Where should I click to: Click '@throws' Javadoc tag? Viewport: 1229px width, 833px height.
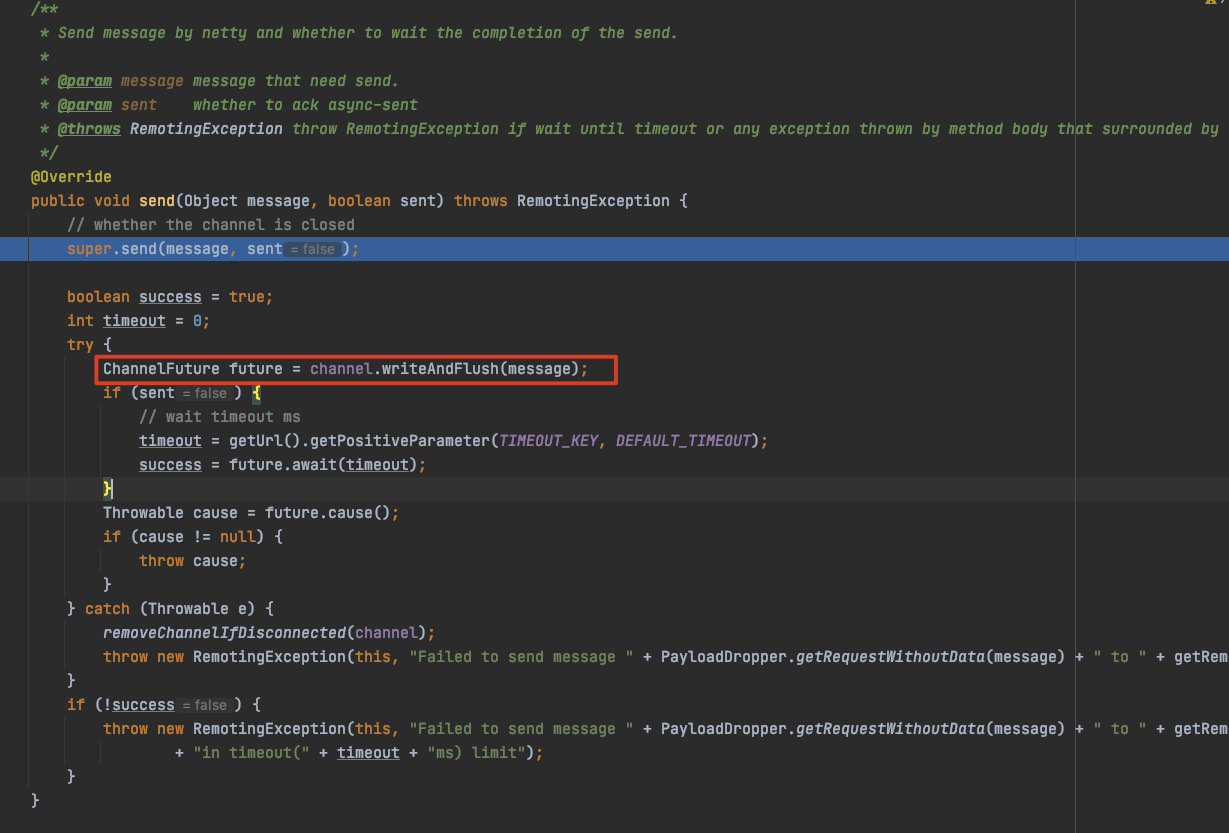point(89,129)
